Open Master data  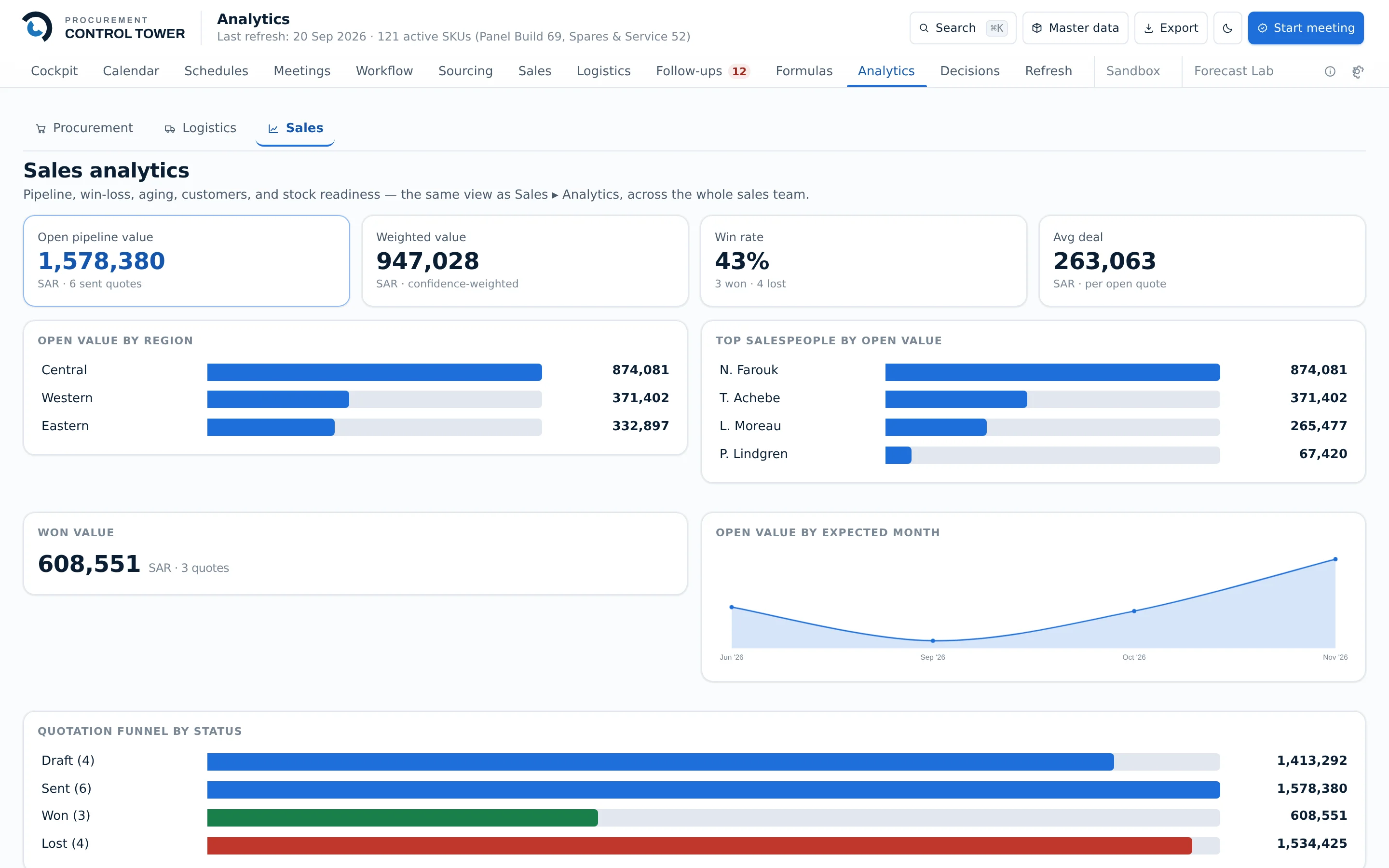click(x=1075, y=28)
